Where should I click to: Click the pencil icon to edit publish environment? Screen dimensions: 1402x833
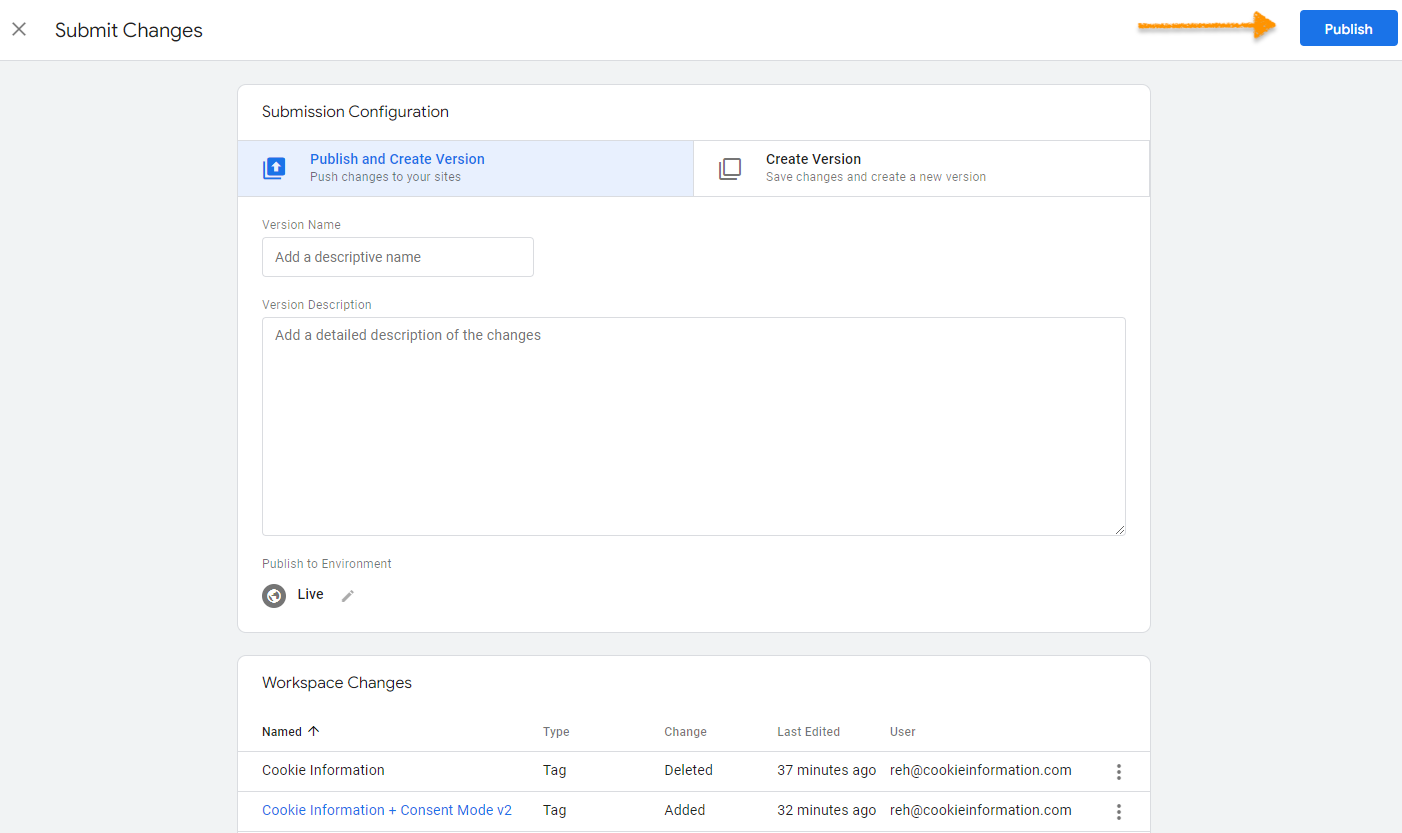pyautogui.click(x=347, y=595)
